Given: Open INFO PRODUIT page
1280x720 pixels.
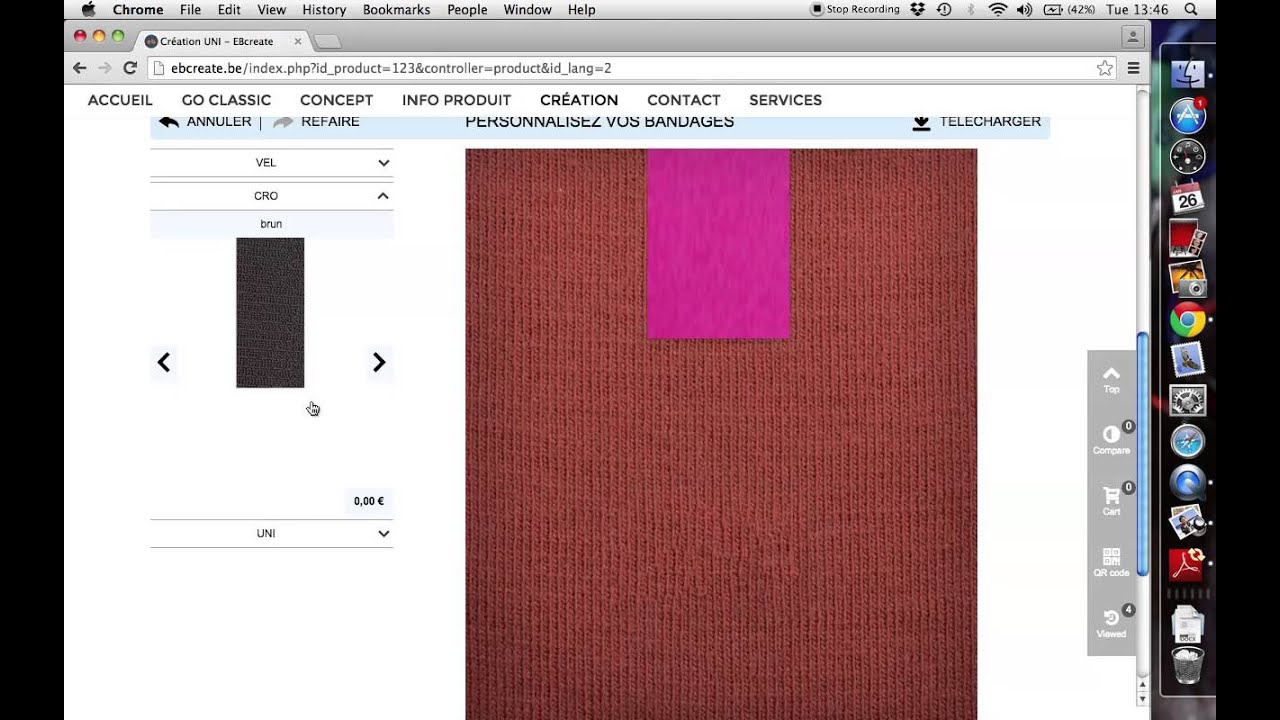Looking at the screenshot, I should tap(456, 100).
